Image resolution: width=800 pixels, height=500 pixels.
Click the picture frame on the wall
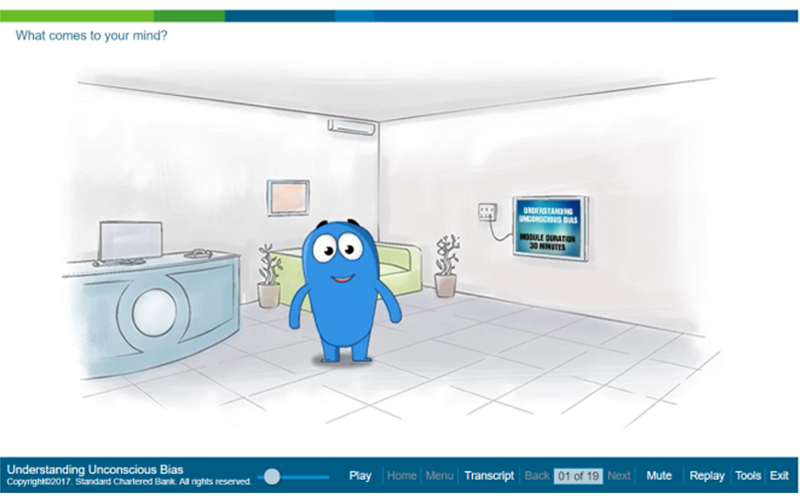288,195
